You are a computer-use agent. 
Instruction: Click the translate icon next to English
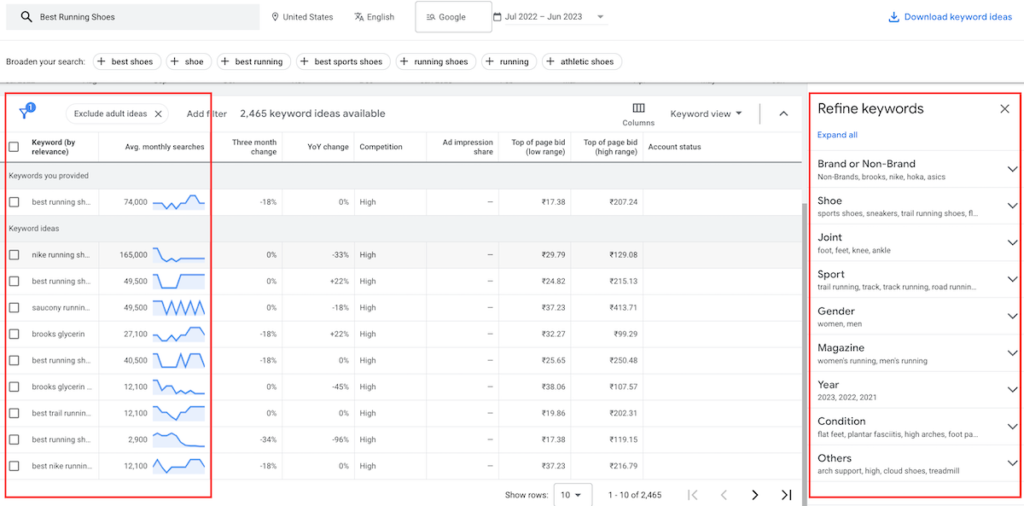[359, 17]
